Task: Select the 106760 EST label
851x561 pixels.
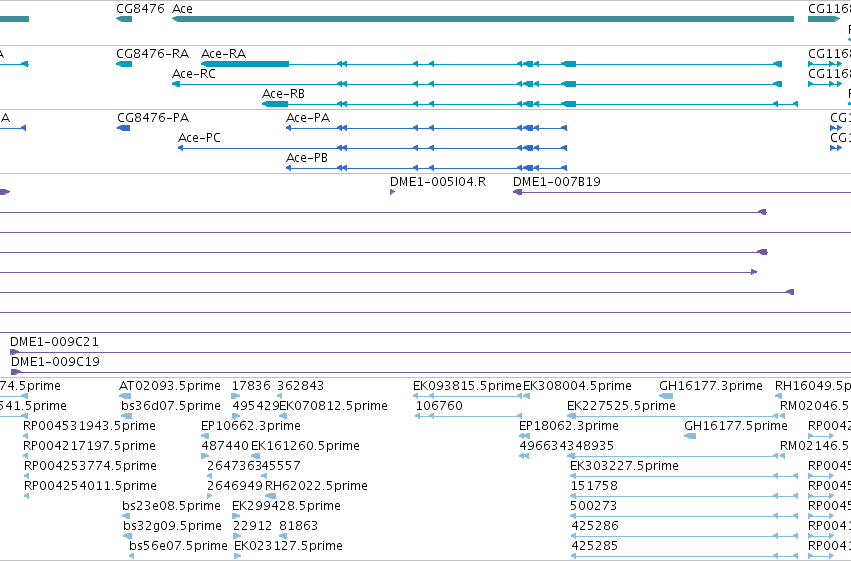Action: [439, 406]
